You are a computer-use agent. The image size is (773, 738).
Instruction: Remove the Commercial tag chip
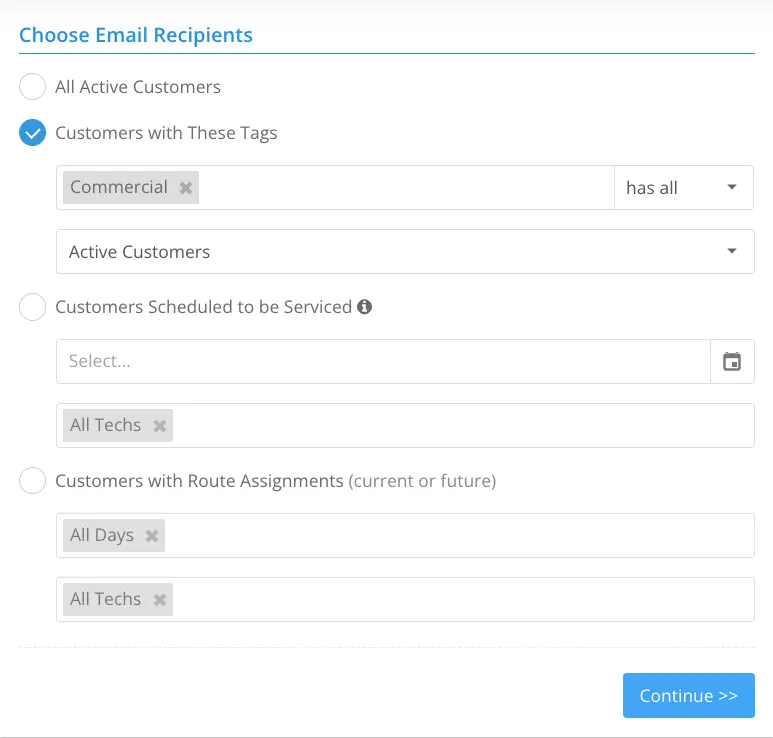[x=186, y=188]
